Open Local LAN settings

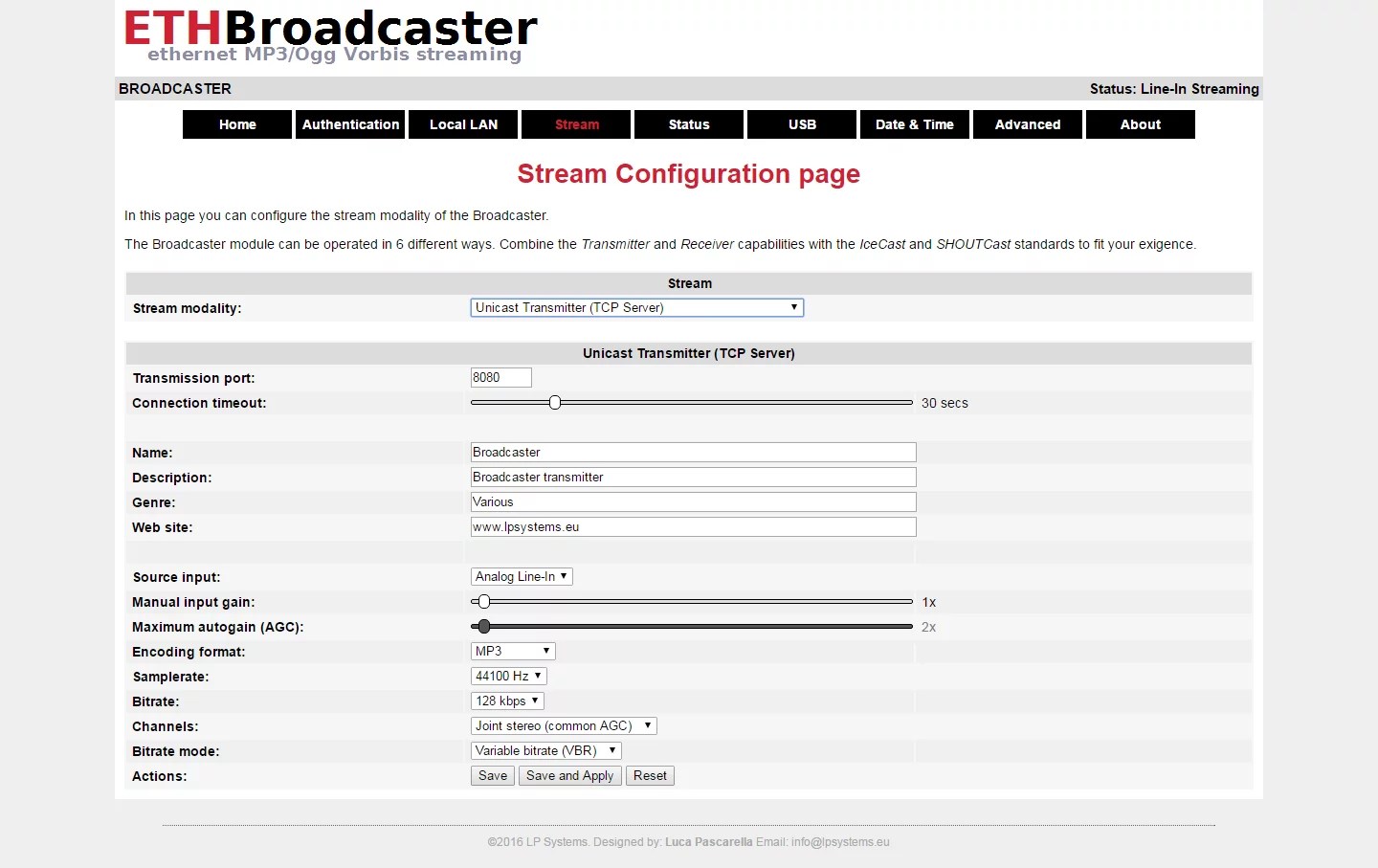point(463,124)
